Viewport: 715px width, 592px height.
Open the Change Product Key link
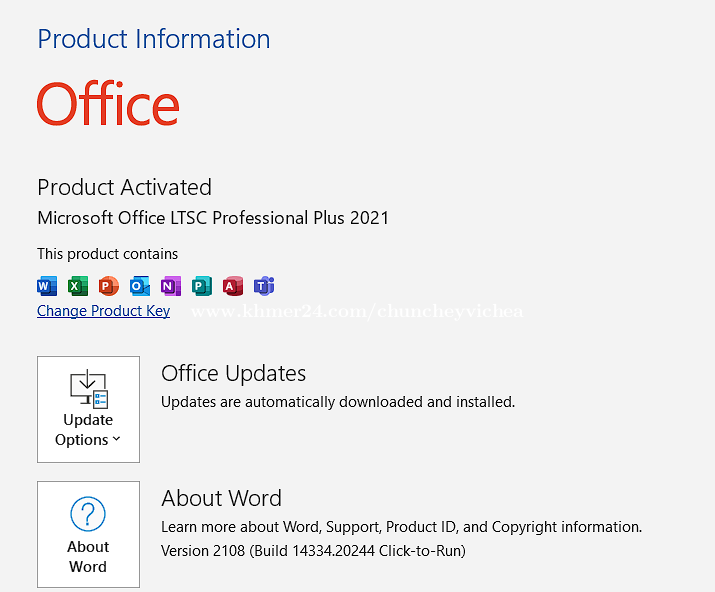[103, 311]
